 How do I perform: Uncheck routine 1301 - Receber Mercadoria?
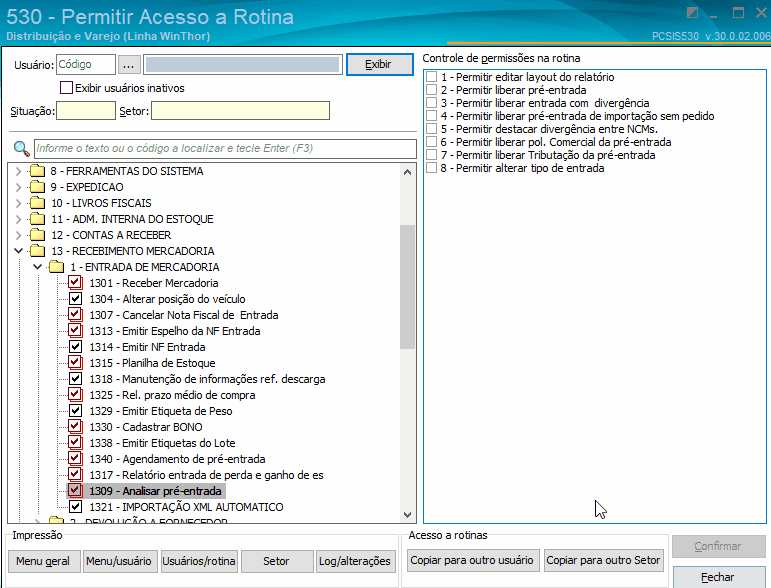tap(75, 283)
